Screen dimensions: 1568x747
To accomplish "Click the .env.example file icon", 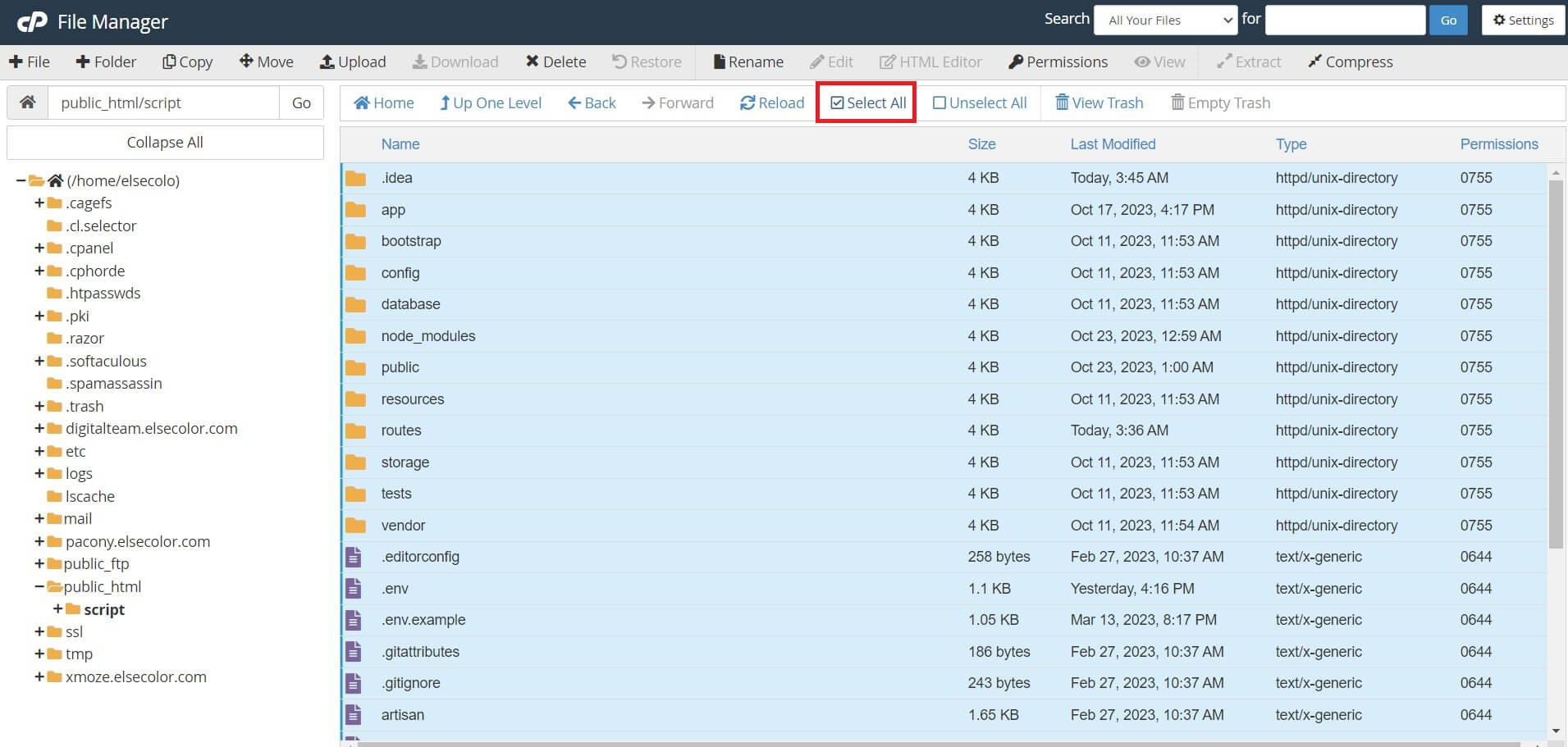I will coord(354,620).
